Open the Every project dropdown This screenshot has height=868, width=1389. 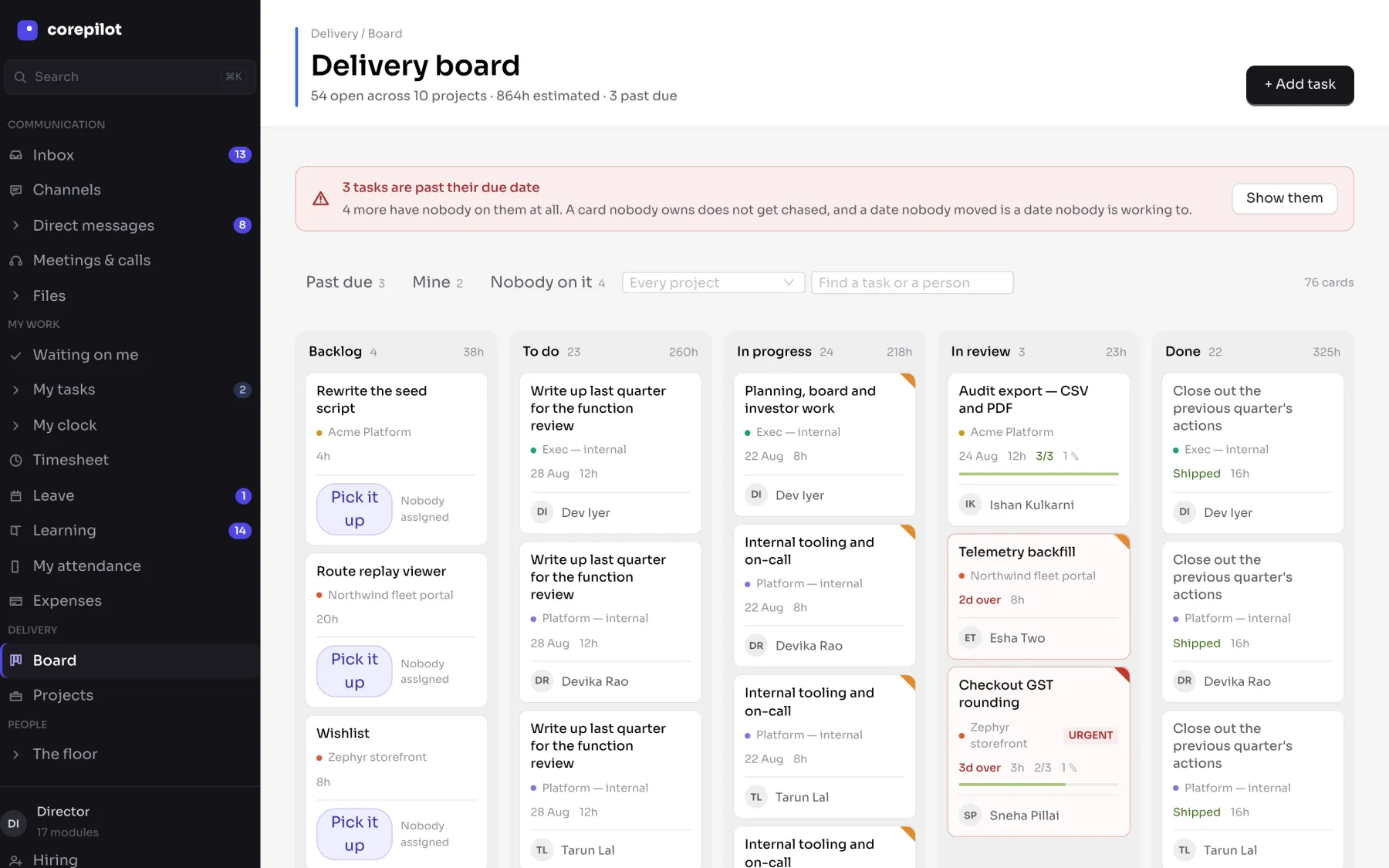[x=713, y=282]
